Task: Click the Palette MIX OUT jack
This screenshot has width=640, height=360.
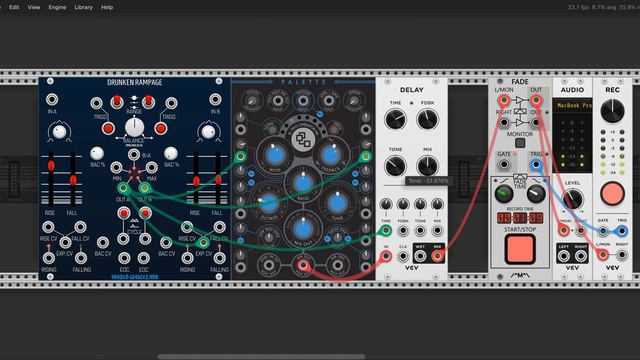Action: tap(302, 265)
